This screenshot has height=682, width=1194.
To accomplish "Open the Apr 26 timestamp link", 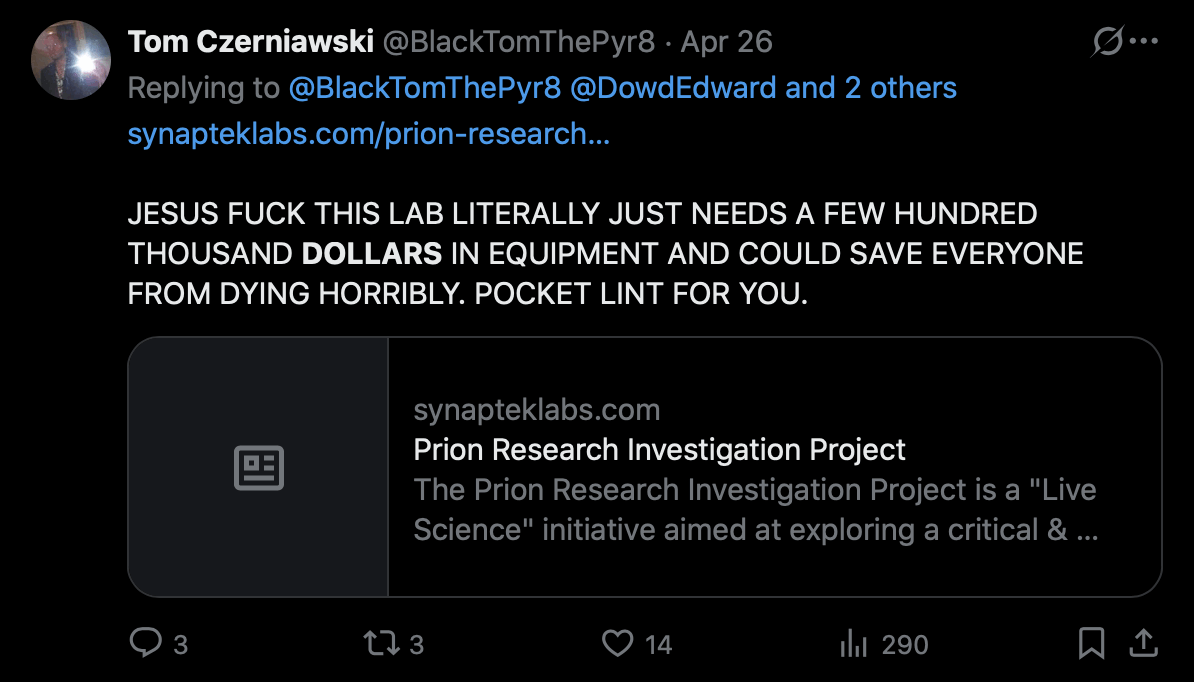I will click(x=728, y=42).
